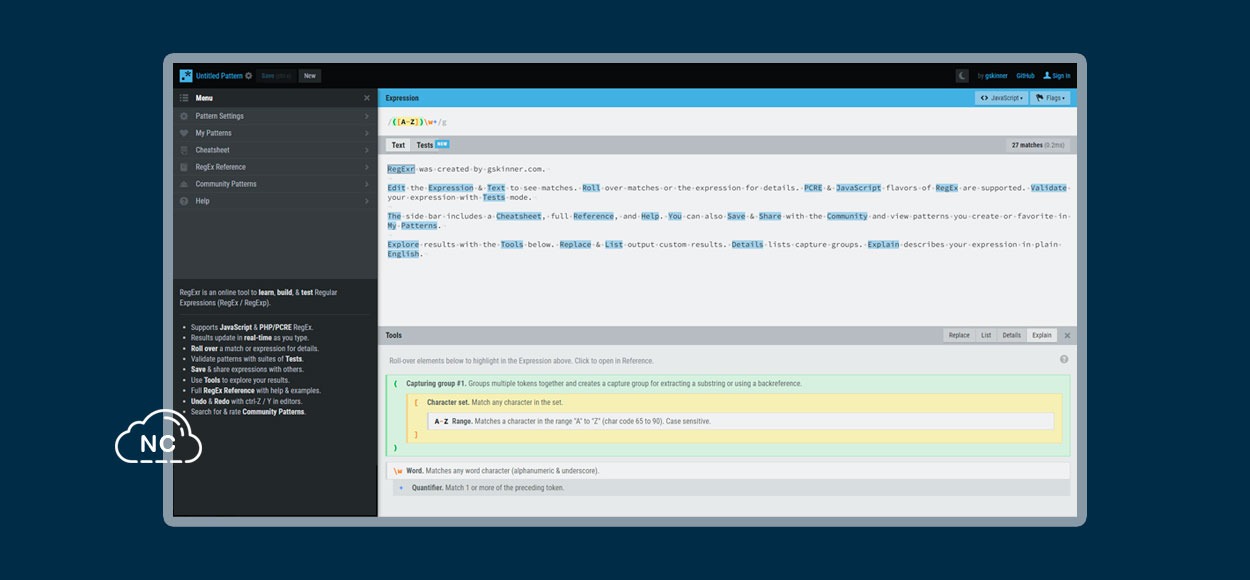The width and height of the screenshot is (1250, 580).
Task: Select the Details tool tab
Action: 1012,335
